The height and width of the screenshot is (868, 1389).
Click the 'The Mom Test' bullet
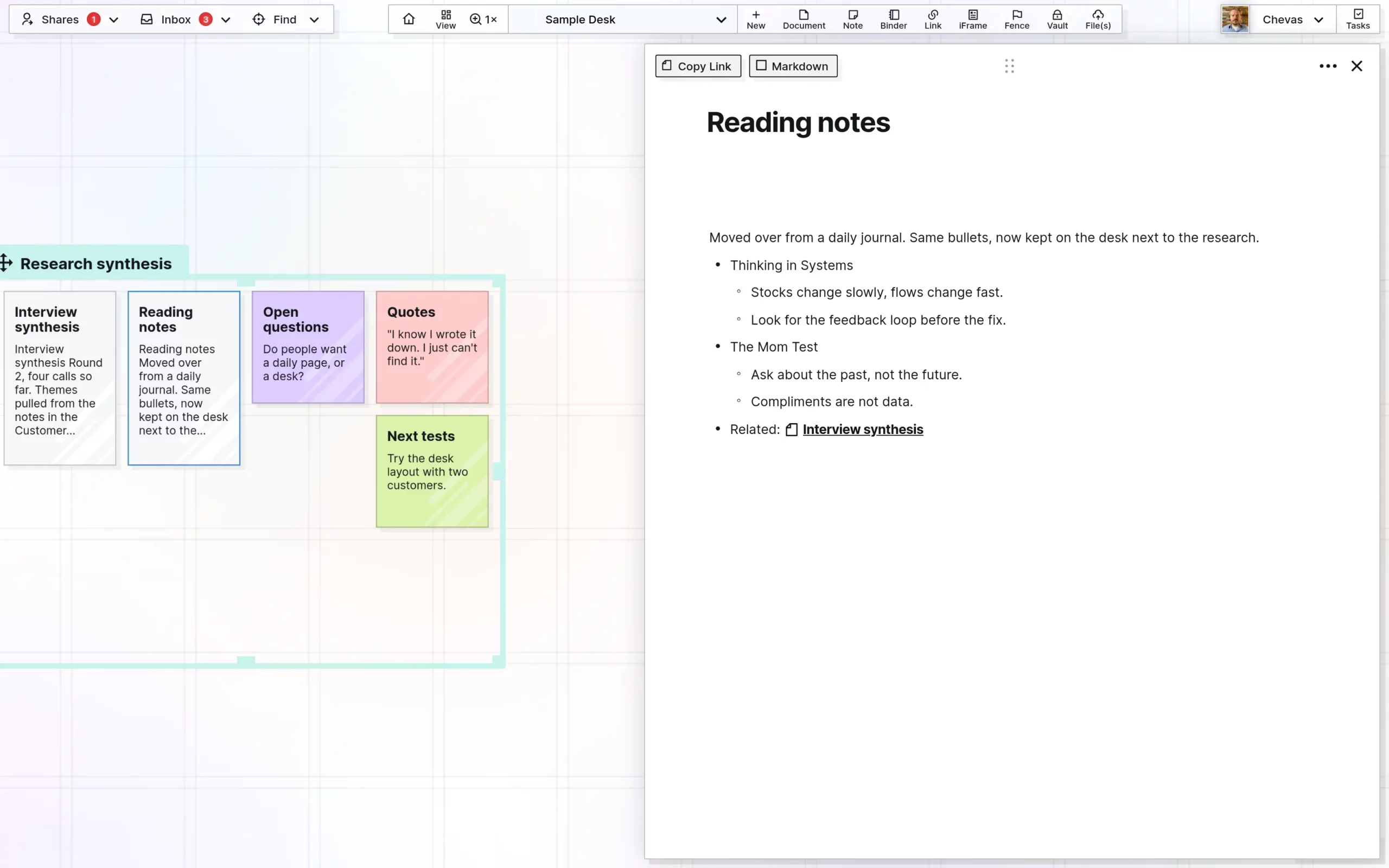point(773,346)
